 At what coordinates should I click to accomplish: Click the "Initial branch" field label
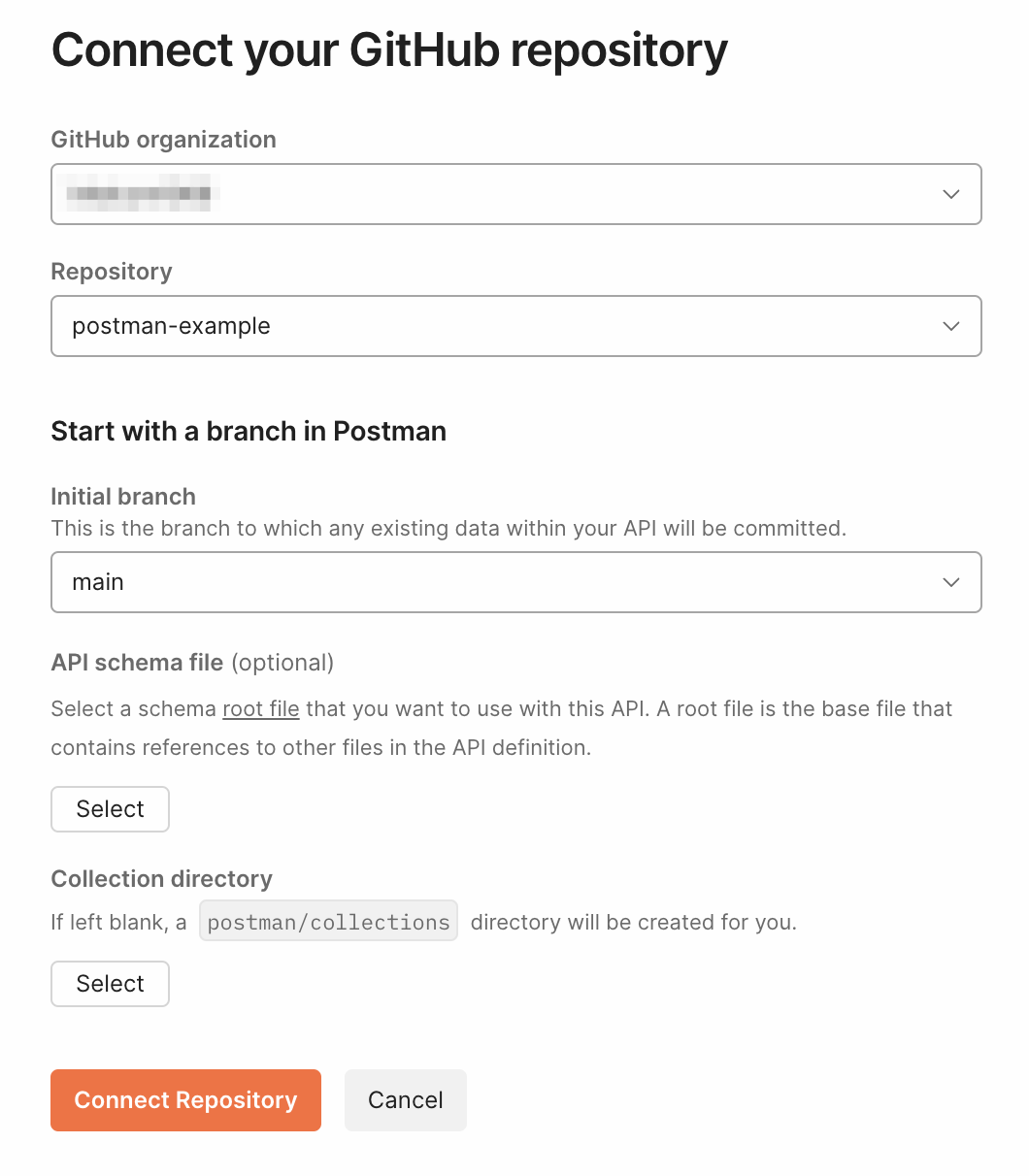(x=123, y=497)
